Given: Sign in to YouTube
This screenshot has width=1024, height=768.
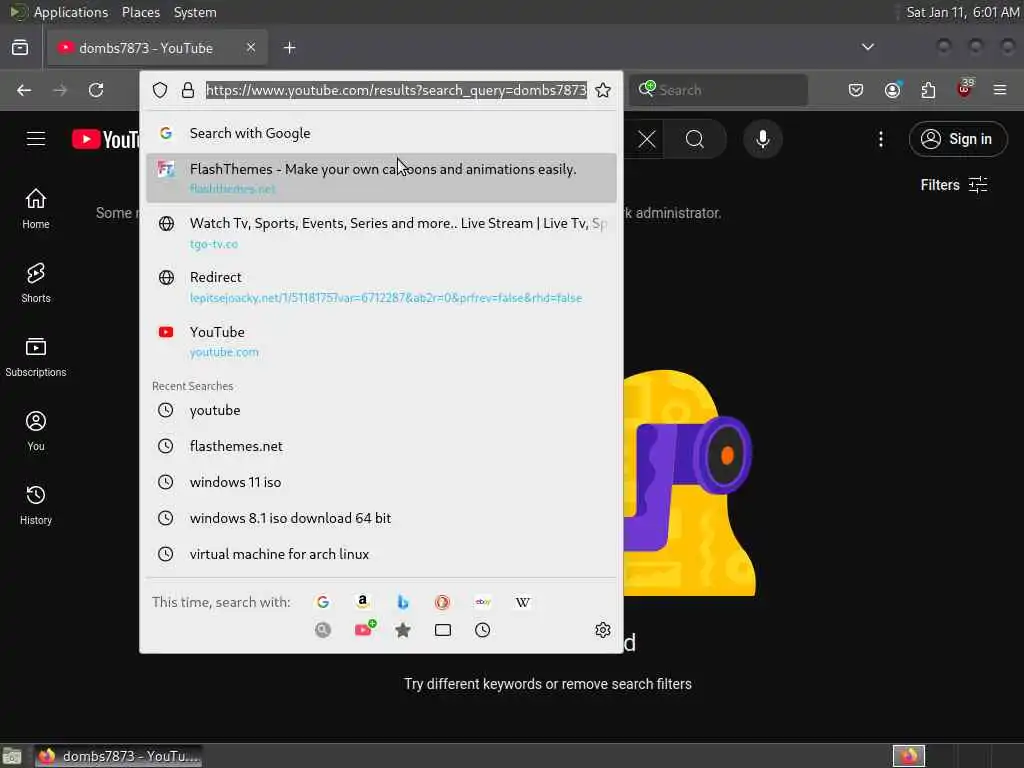Looking at the screenshot, I should point(958,139).
